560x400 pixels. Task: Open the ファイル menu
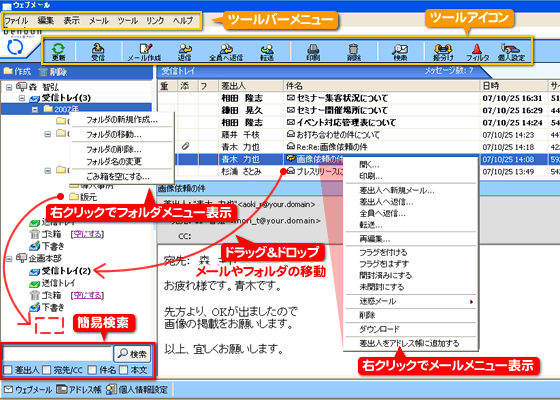point(16,20)
